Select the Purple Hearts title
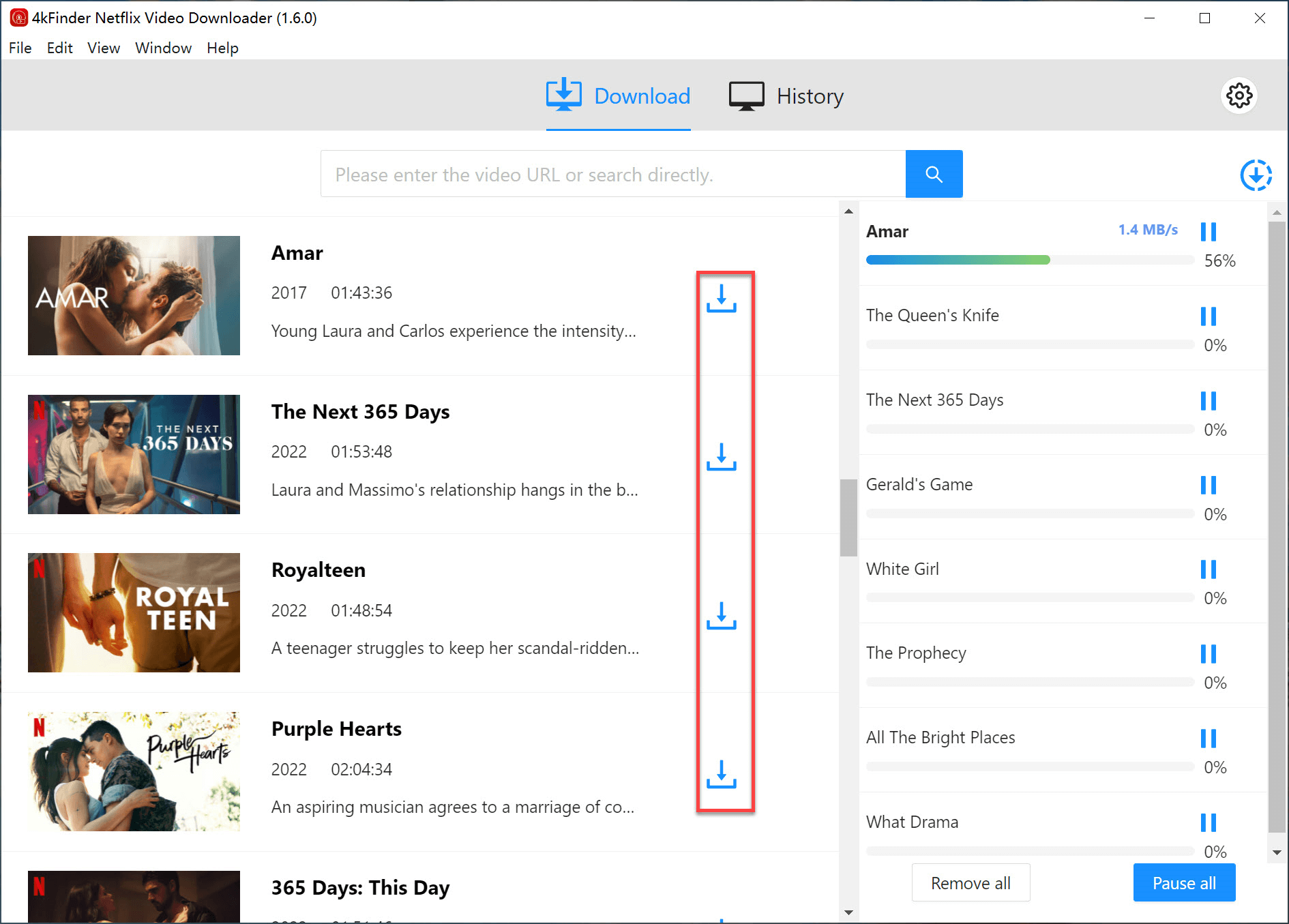1289x924 pixels. pyautogui.click(x=336, y=729)
